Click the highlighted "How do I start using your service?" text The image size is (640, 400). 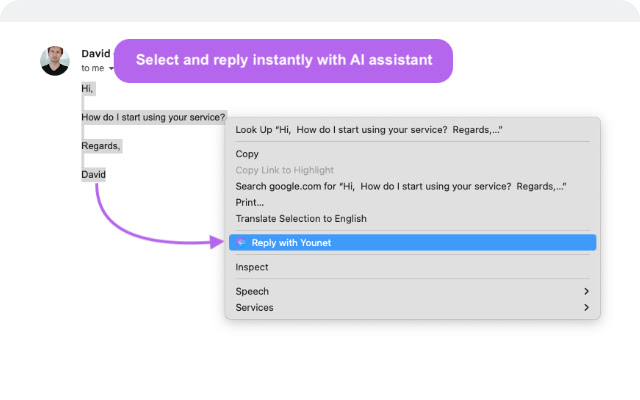click(153, 117)
